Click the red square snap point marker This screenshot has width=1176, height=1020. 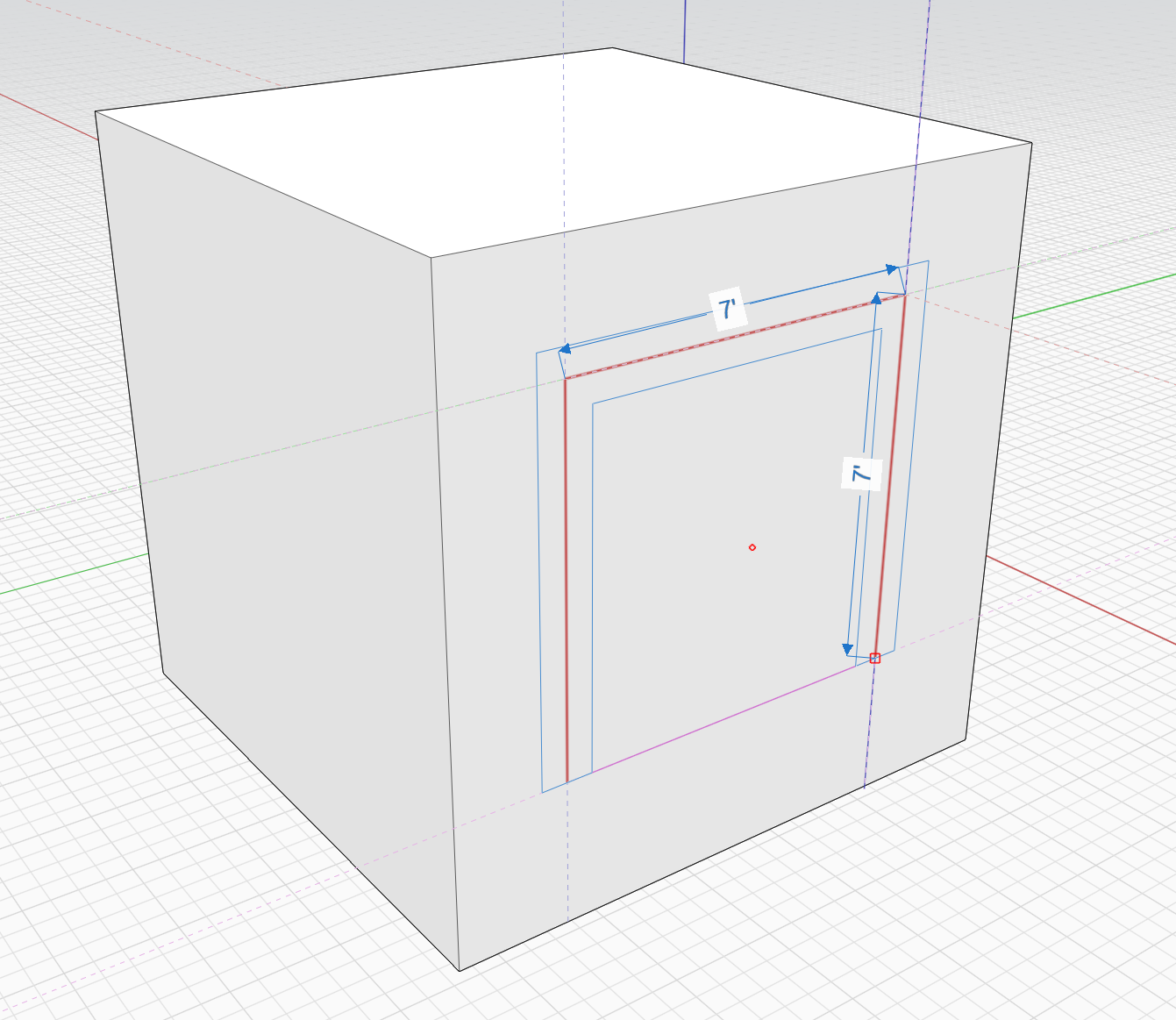[x=874, y=658]
